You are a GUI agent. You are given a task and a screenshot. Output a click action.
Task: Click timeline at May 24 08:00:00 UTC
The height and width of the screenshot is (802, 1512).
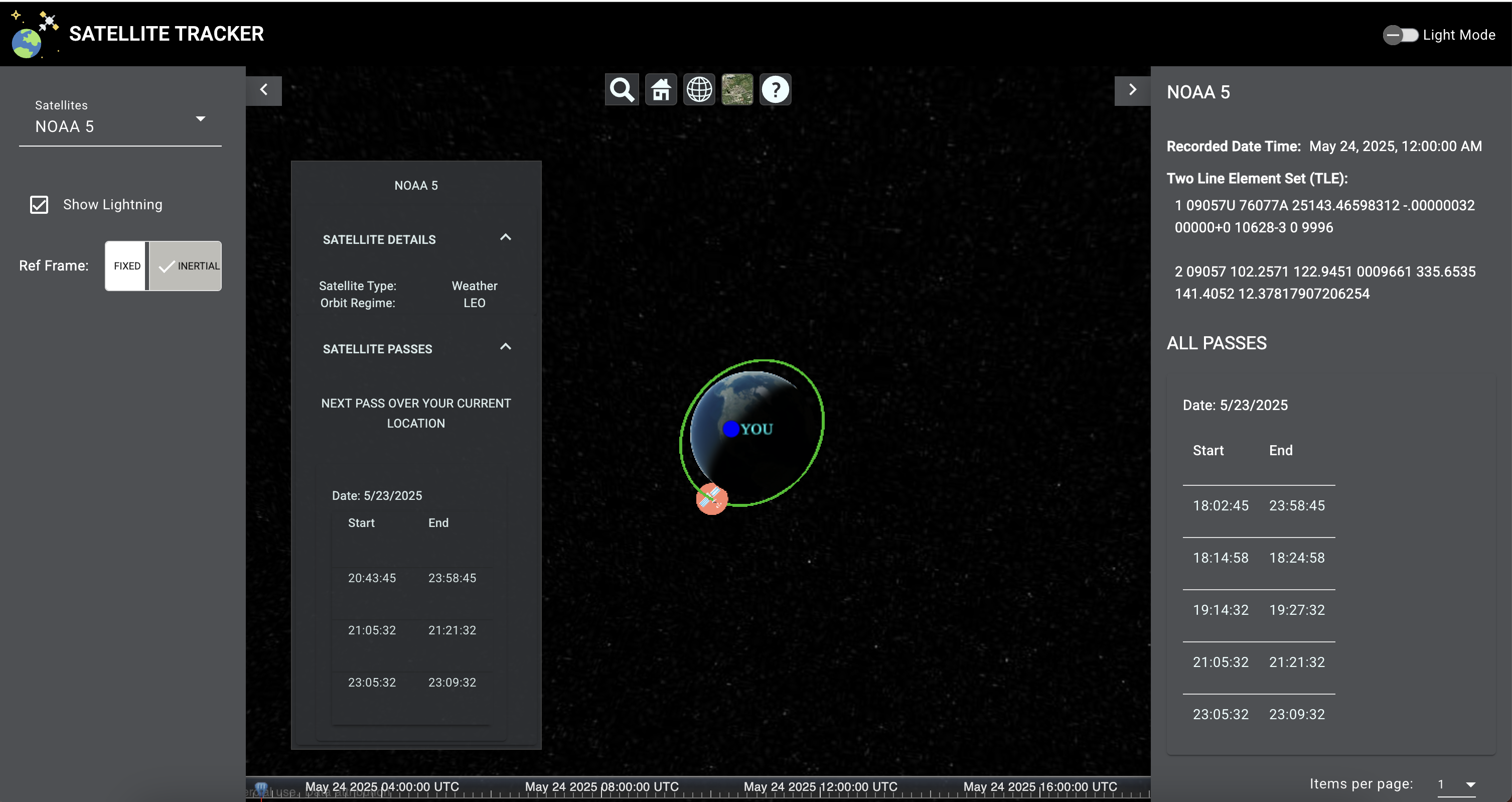pos(601,787)
